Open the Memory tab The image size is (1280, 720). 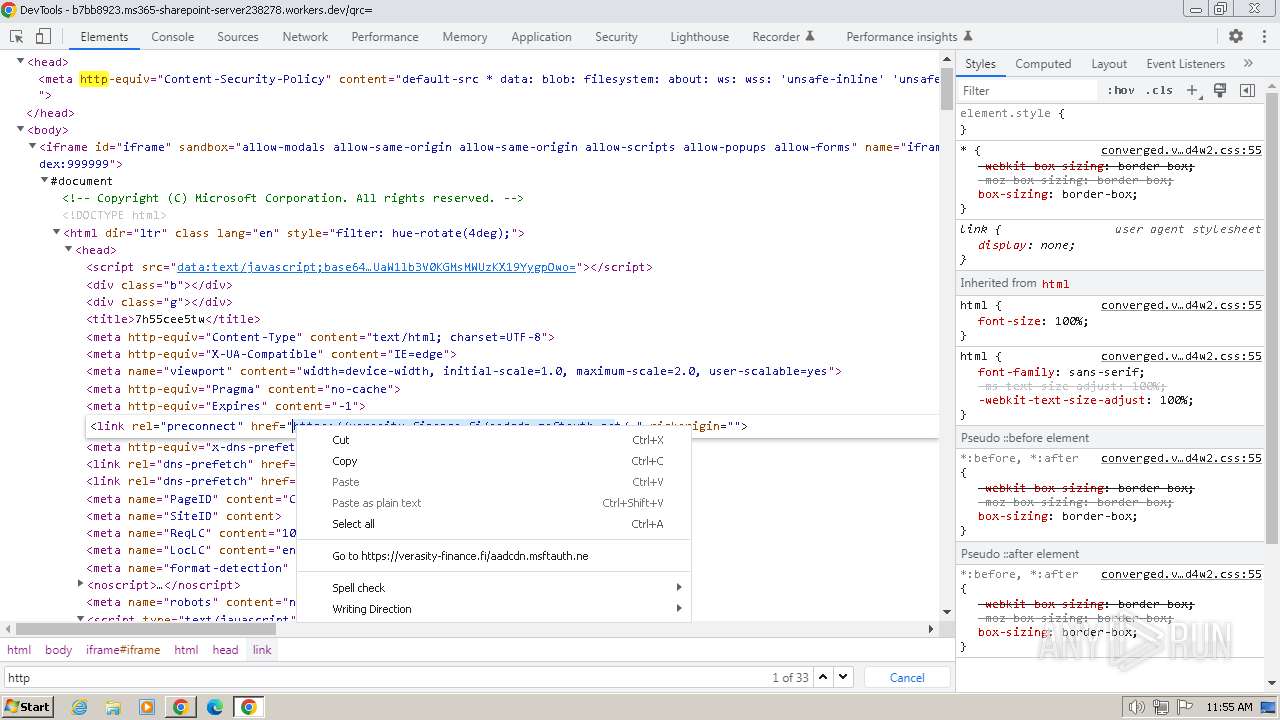(465, 36)
